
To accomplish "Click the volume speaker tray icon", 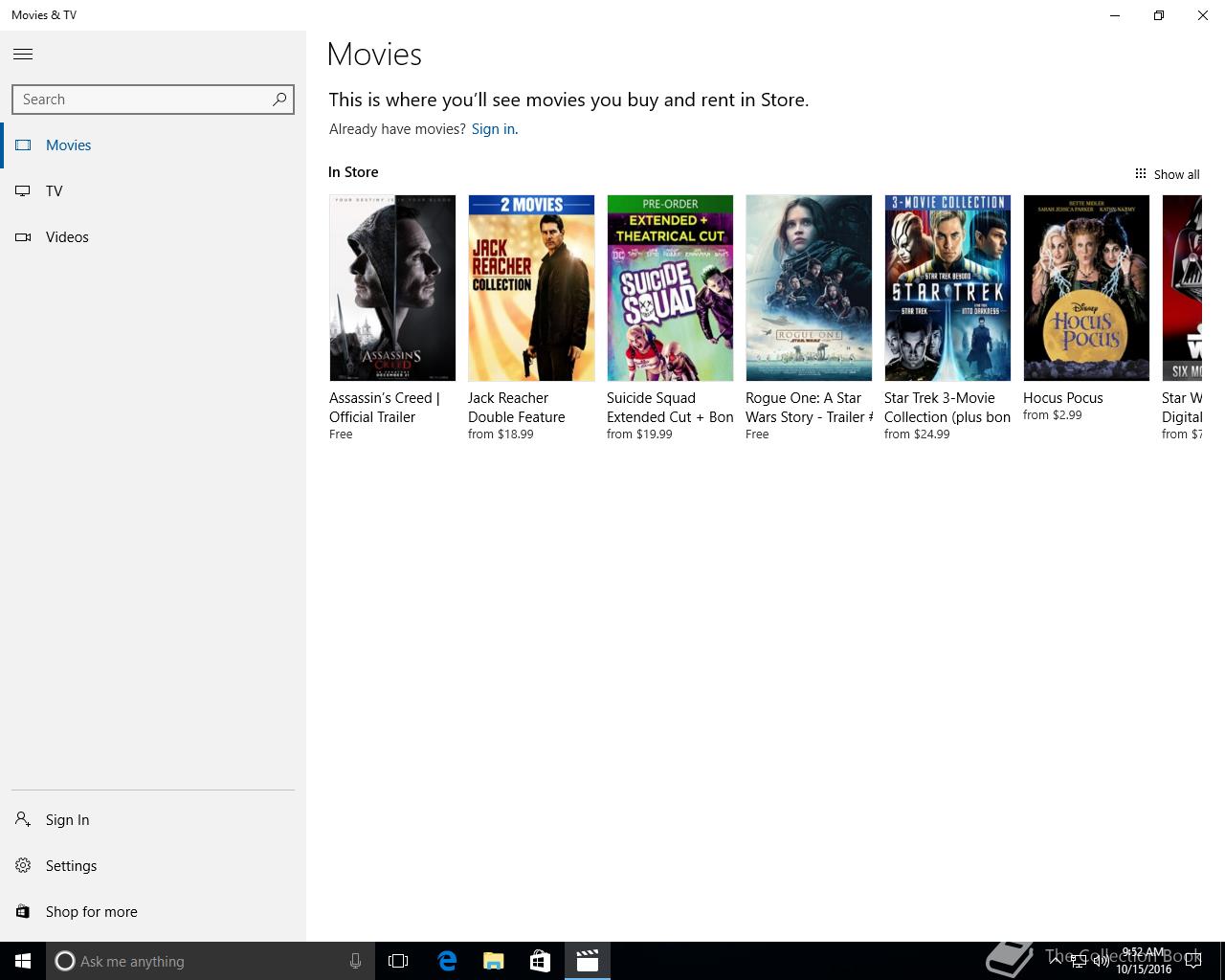I will pos(1101,961).
